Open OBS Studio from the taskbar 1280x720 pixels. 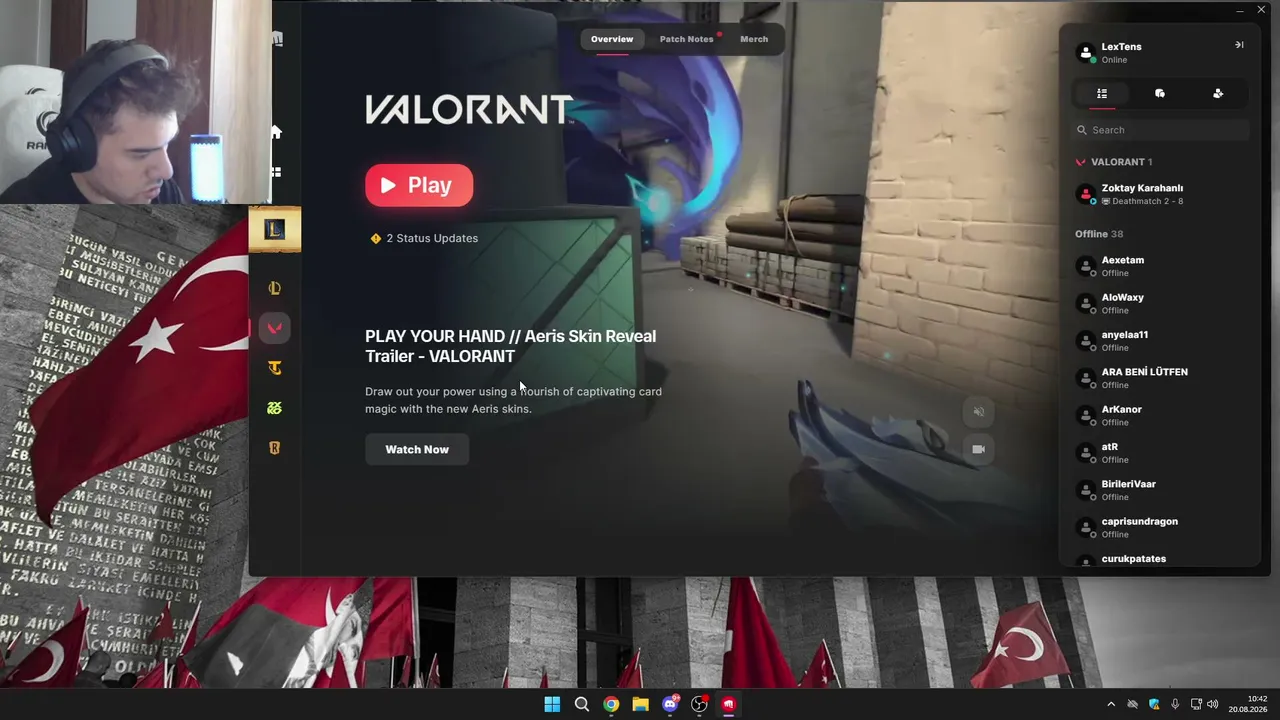[x=699, y=704]
